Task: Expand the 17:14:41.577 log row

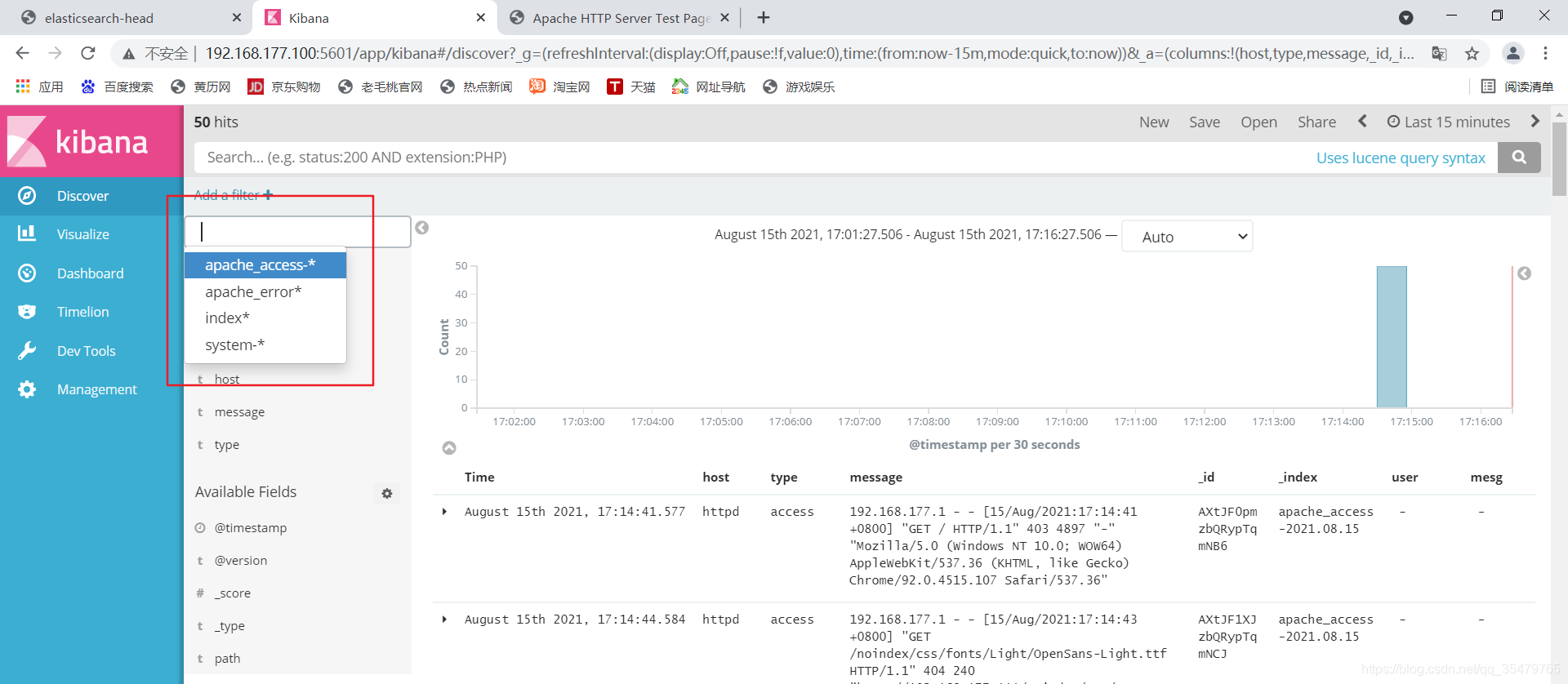Action: [x=444, y=512]
